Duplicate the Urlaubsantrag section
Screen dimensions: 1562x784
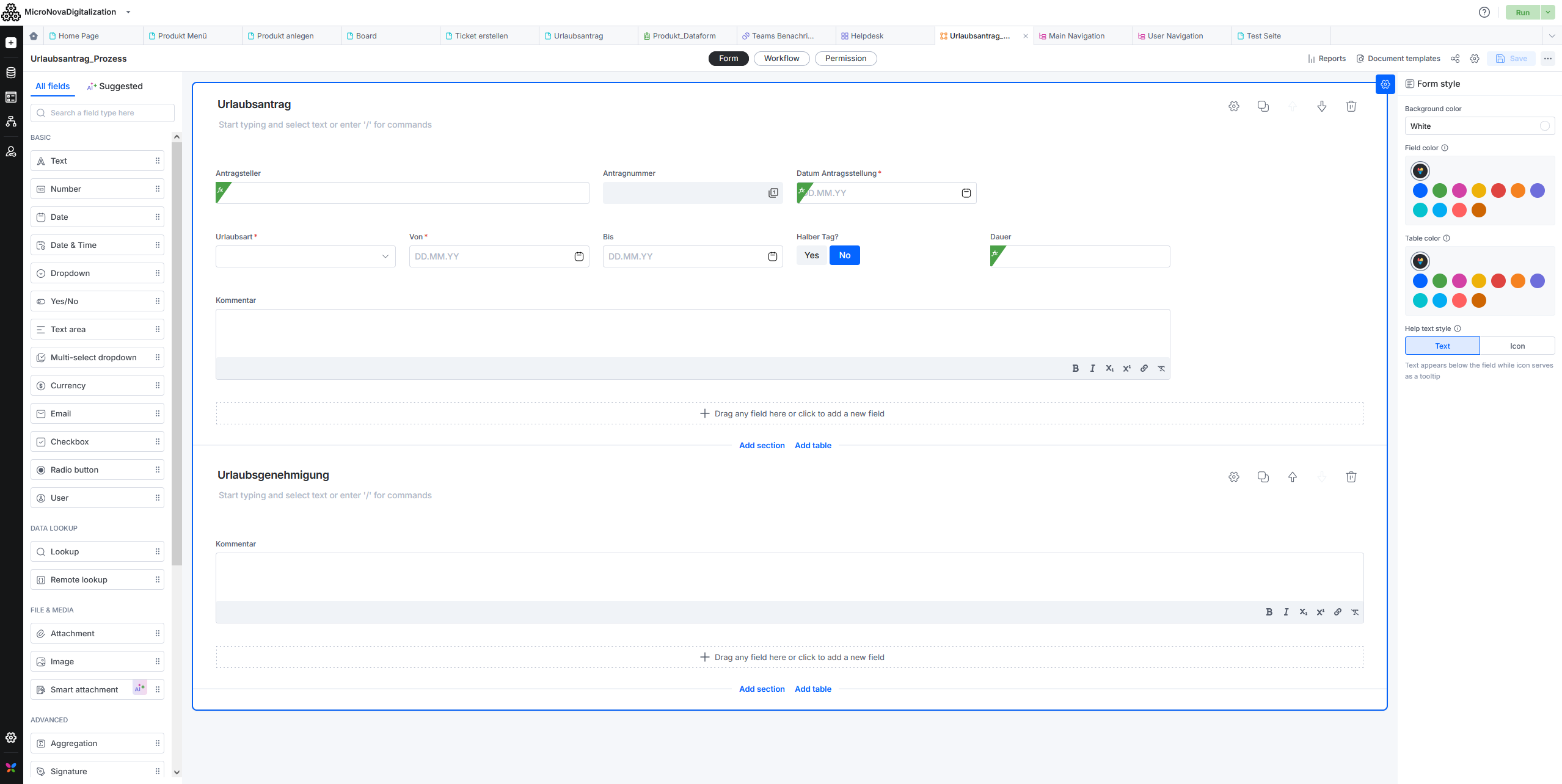point(1263,106)
